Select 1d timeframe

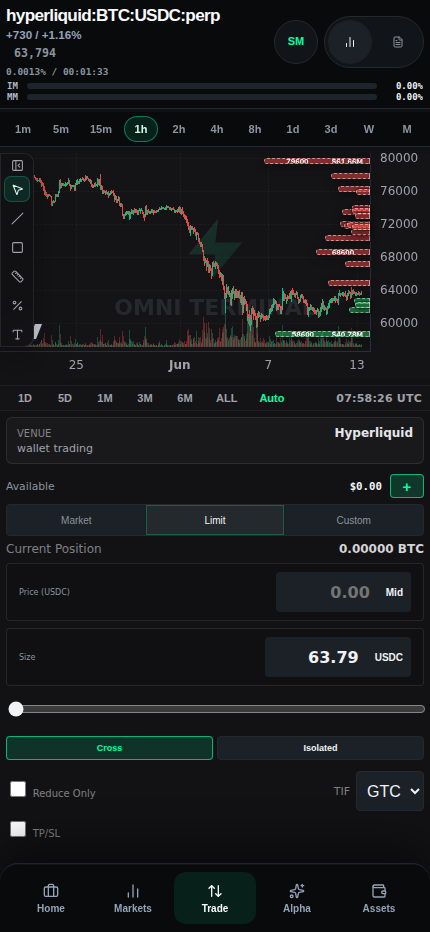click(293, 129)
